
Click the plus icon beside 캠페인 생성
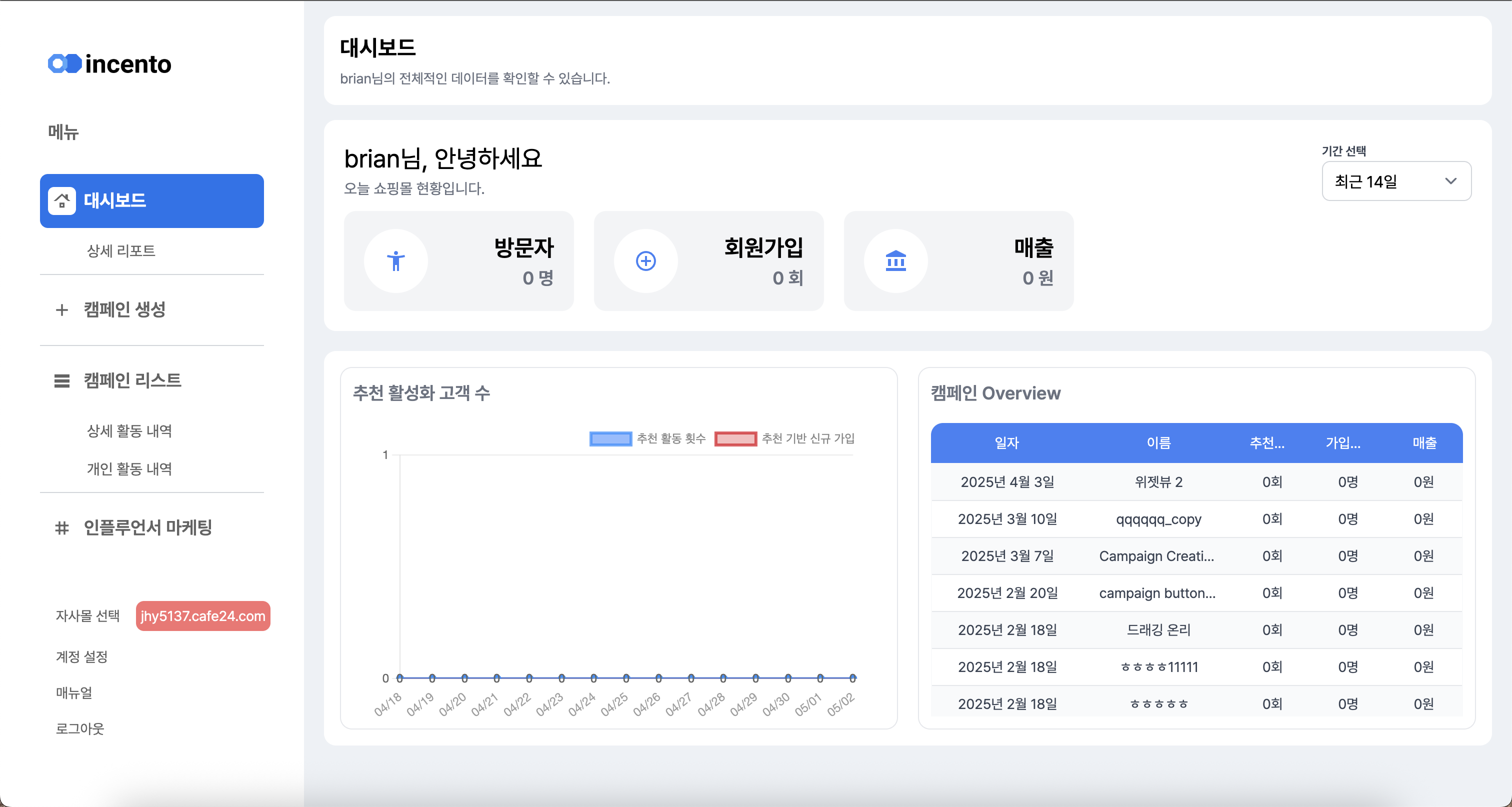click(61, 310)
